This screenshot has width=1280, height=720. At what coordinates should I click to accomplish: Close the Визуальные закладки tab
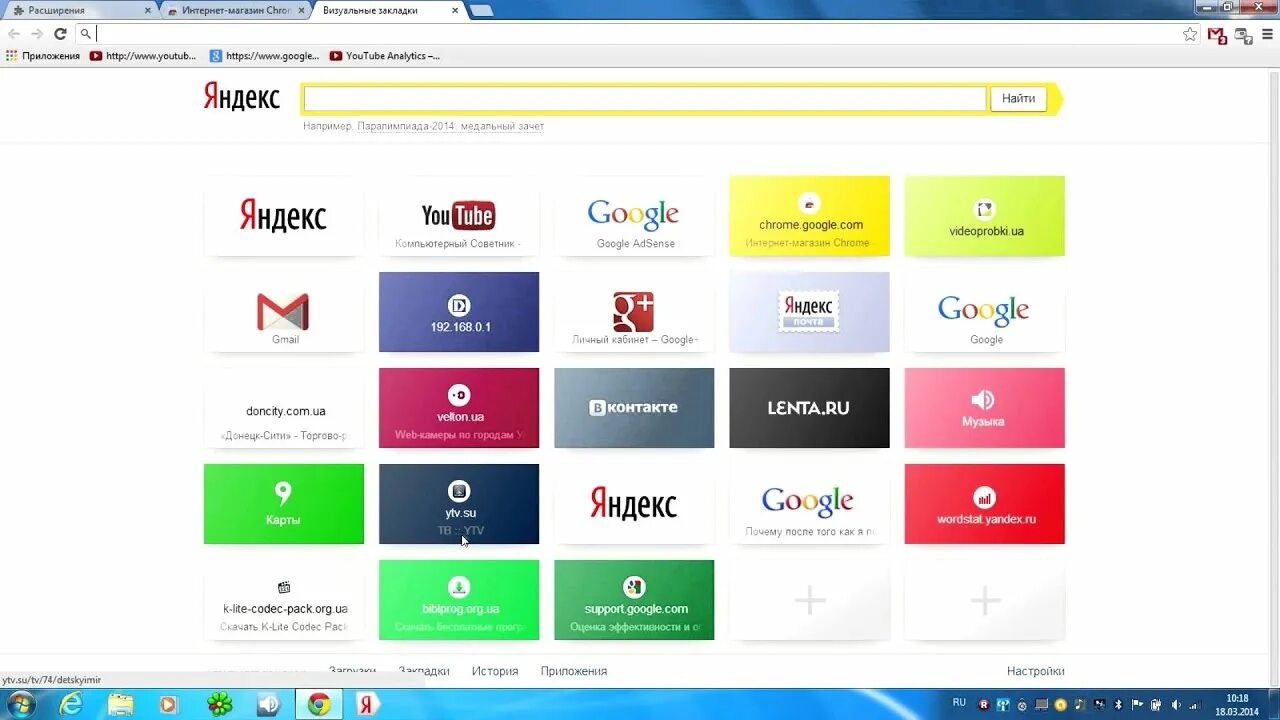tap(455, 10)
